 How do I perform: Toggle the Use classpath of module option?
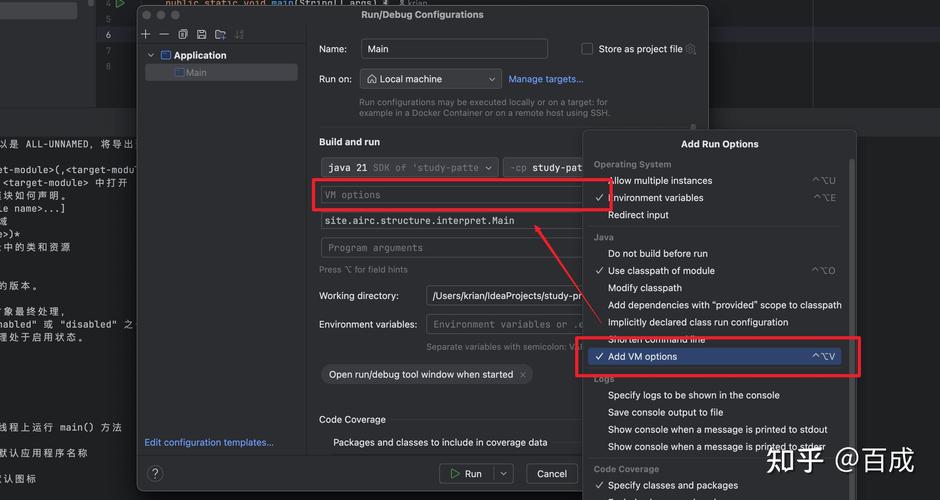[x=661, y=271]
